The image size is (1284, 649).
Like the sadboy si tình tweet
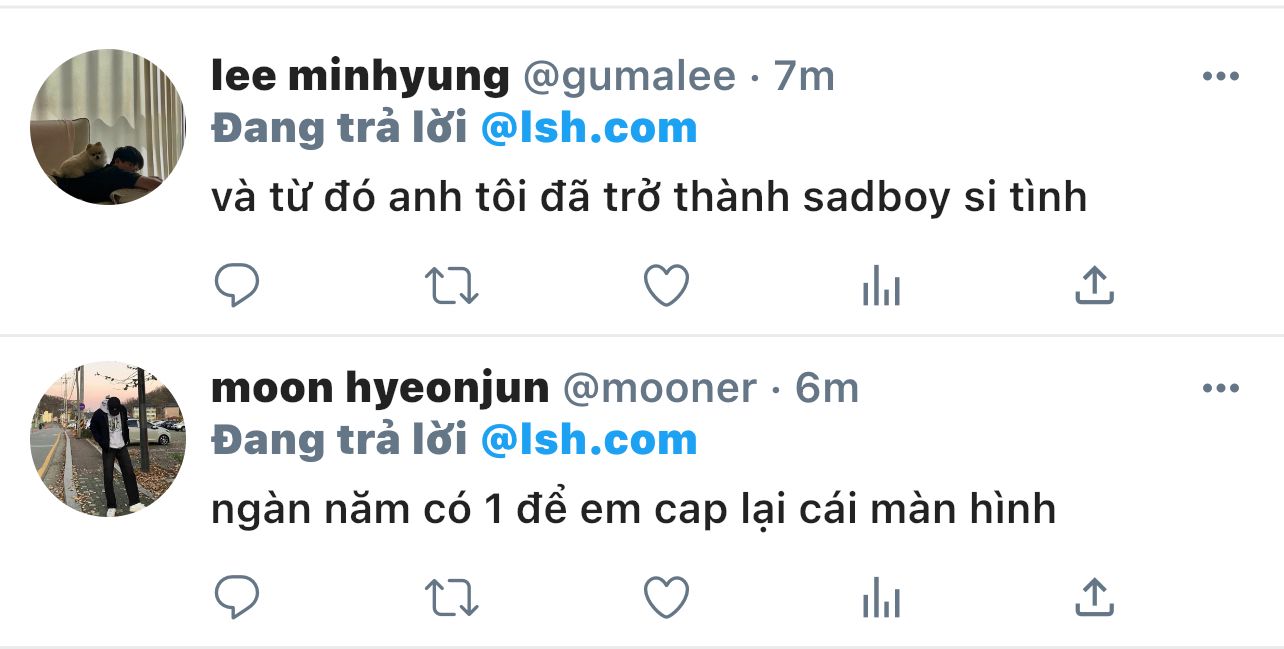tap(666, 286)
